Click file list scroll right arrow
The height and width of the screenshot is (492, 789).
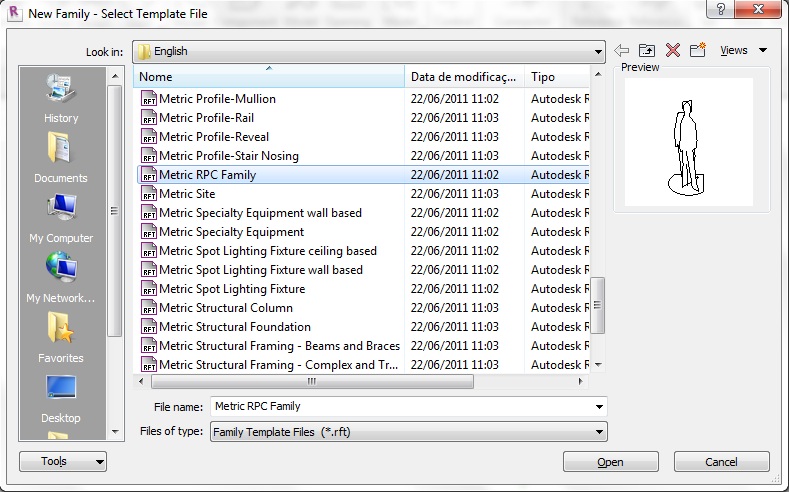[x=581, y=381]
